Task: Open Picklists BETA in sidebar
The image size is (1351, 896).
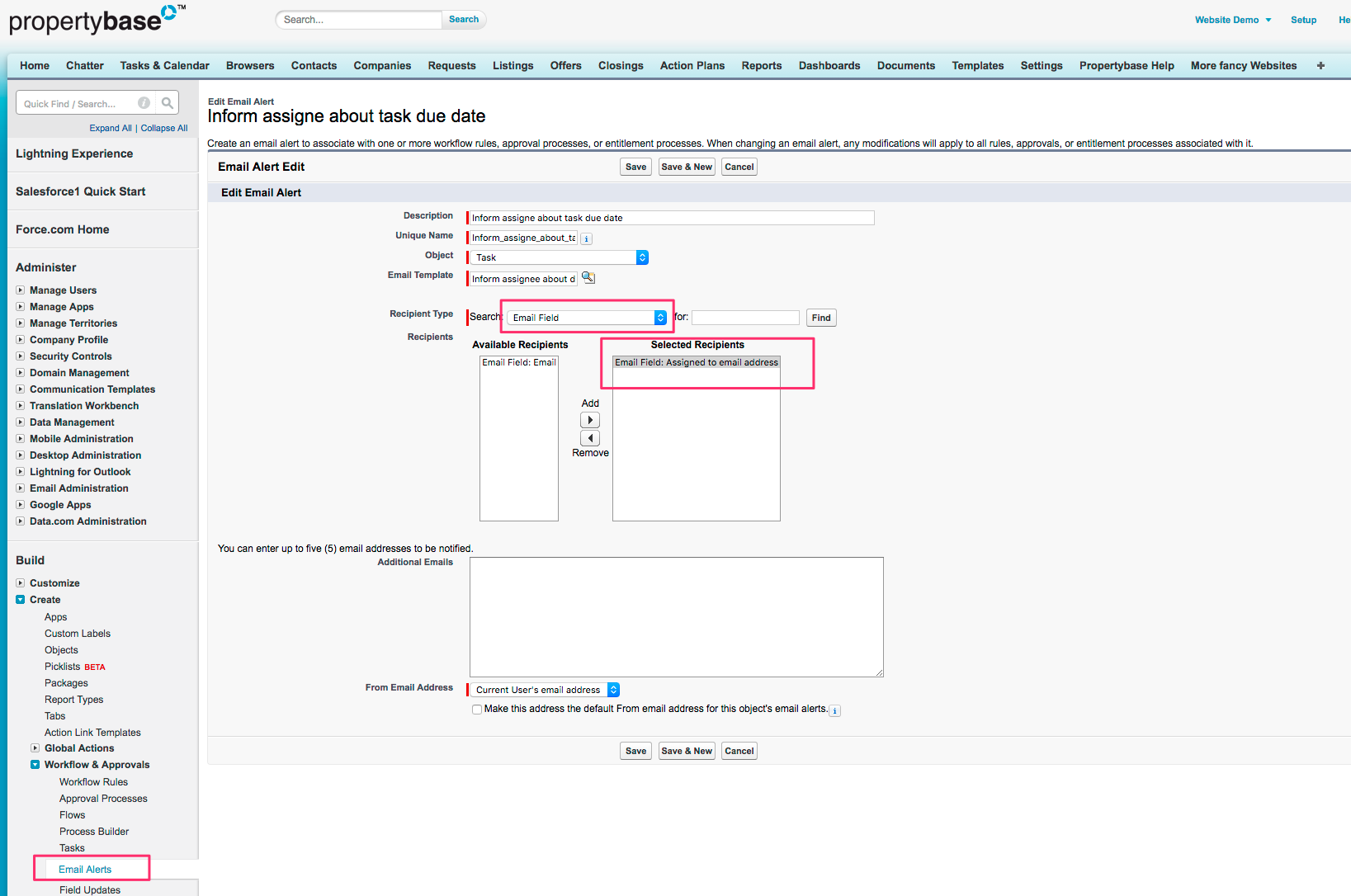Action: tap(75, 667)
